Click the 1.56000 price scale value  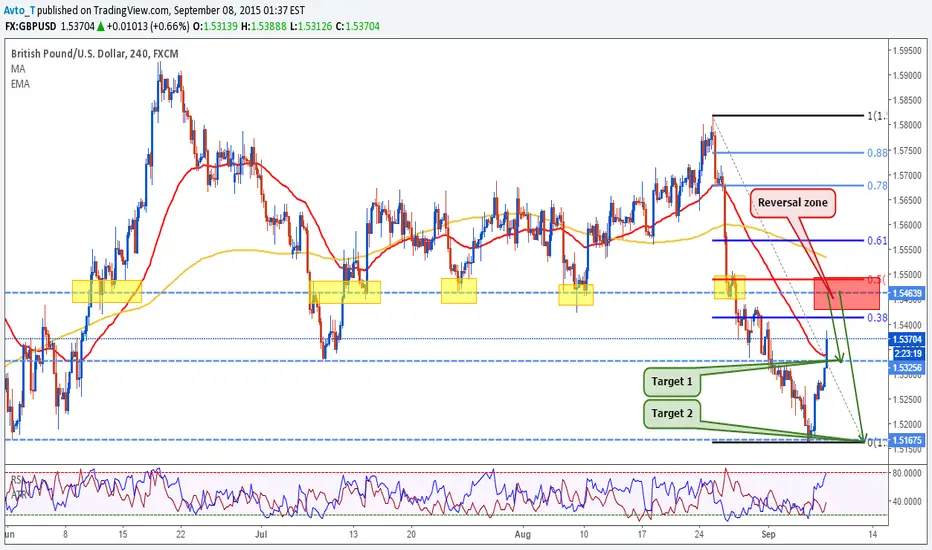click(909, 225)
